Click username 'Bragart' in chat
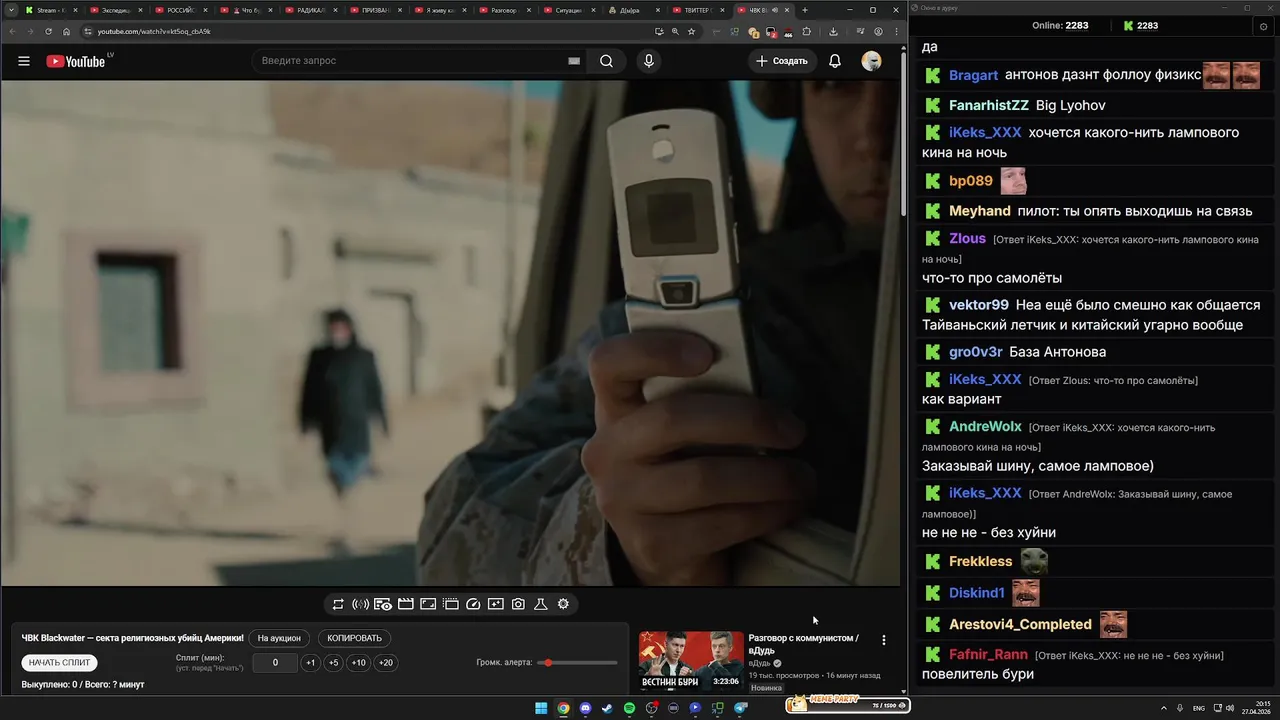This screenshot has height=720, width=1280. tap(973, 75)
